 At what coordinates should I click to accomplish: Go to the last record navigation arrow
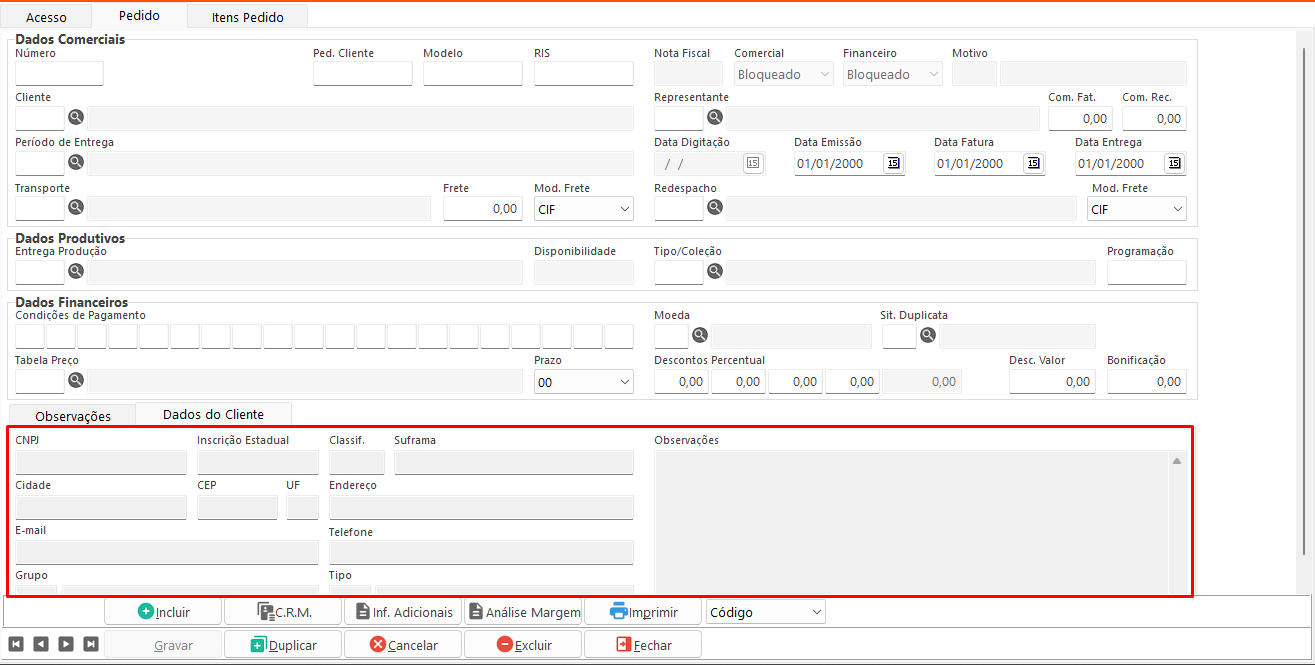[x=91, y=644]
